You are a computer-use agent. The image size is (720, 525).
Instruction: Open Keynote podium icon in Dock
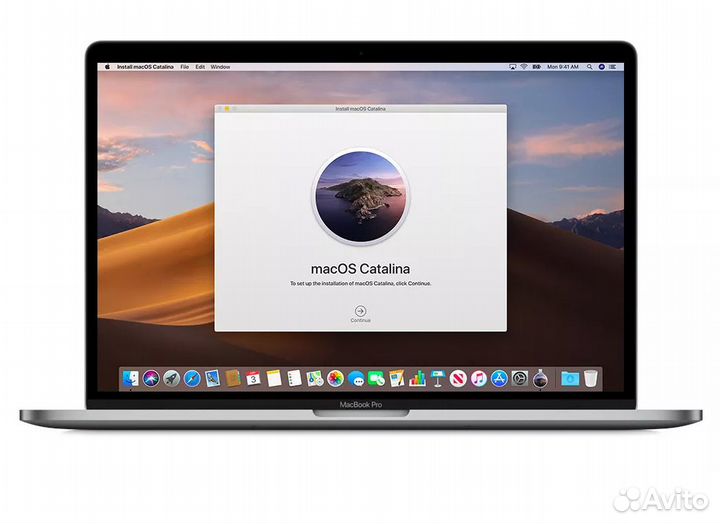(x=438, y=379)
